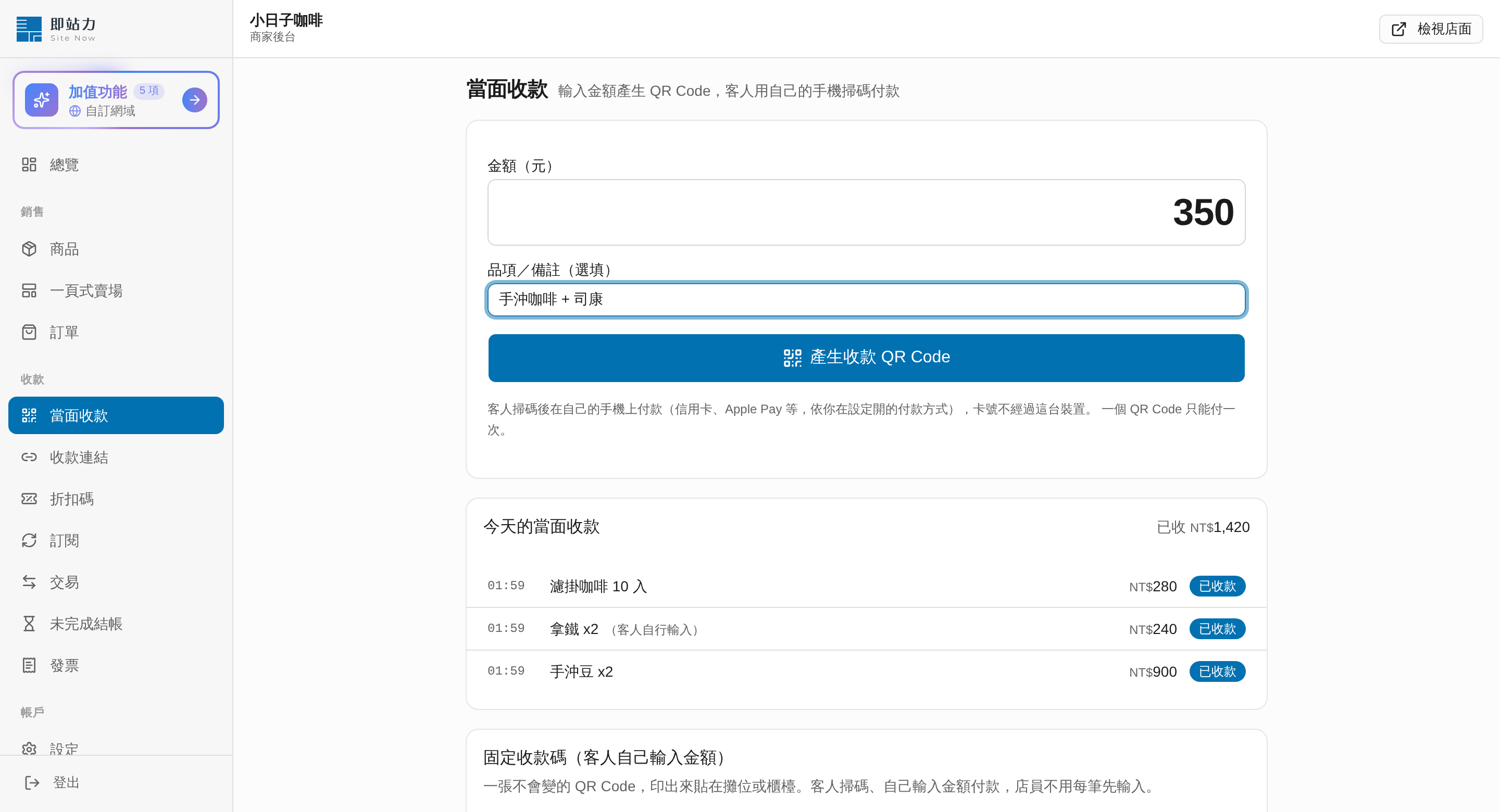The width and height of the screenshot is (1500, 812).
Task: Click the 登出 logout icon
Action: 32,783
